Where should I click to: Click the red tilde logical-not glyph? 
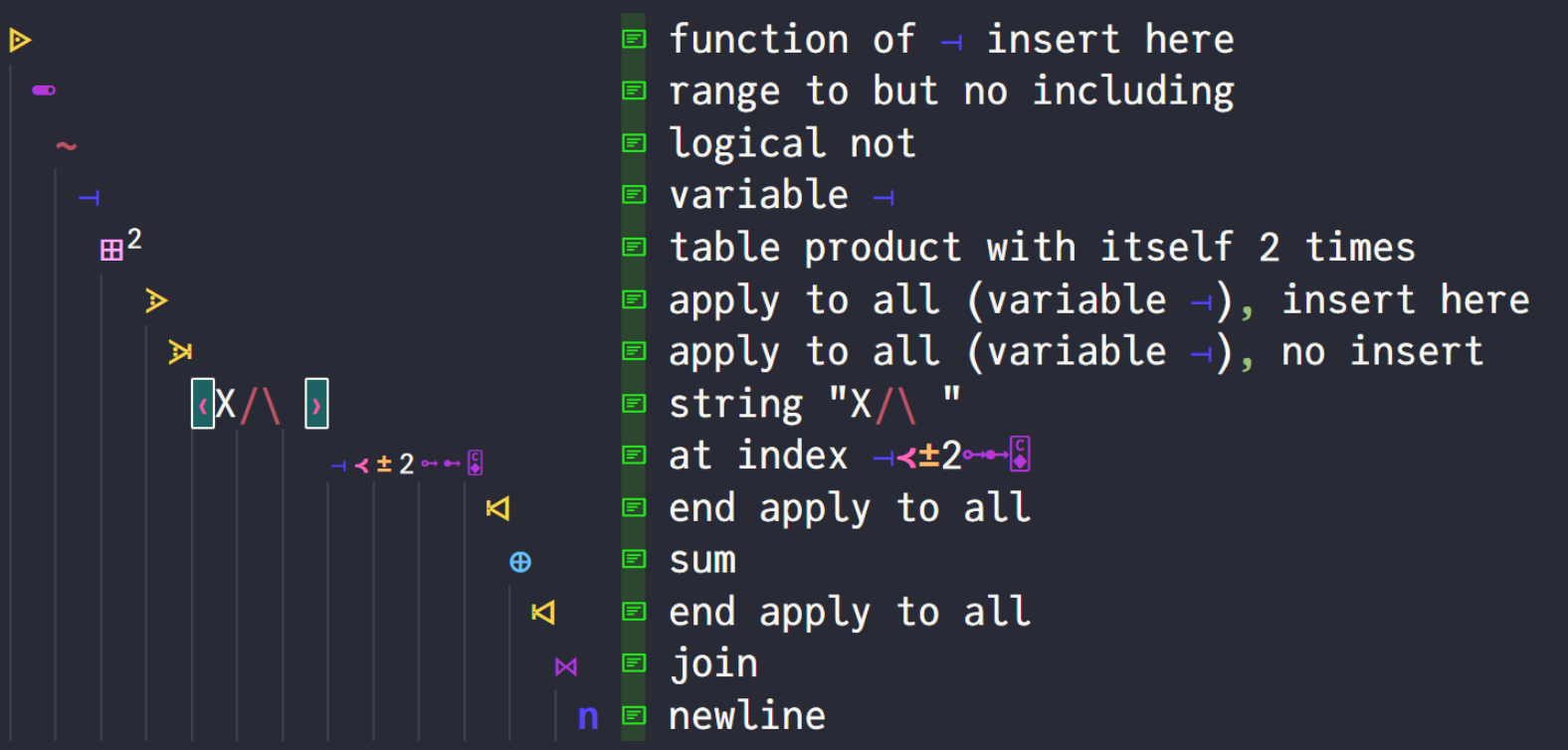(66, 146)
